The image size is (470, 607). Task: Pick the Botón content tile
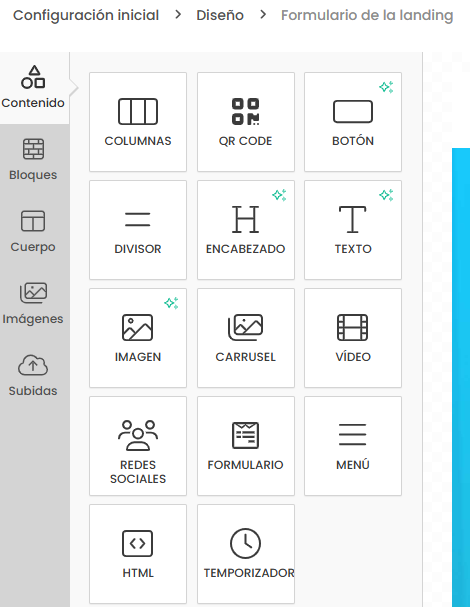(x=353, y=122)
